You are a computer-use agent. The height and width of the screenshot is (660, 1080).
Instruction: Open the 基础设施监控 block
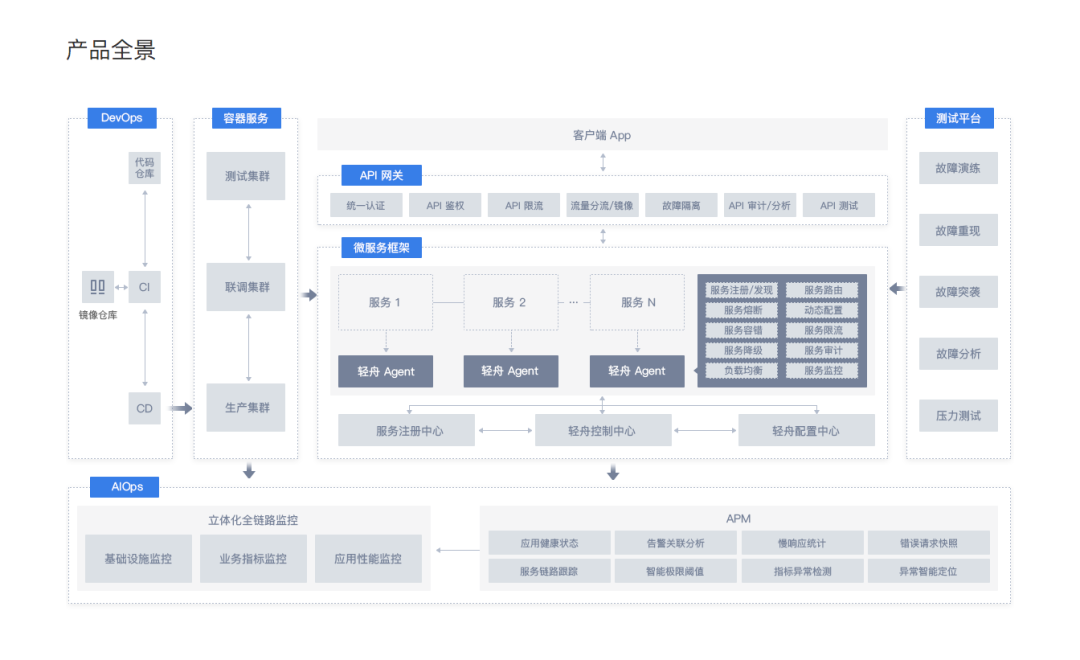coord(138,559)
